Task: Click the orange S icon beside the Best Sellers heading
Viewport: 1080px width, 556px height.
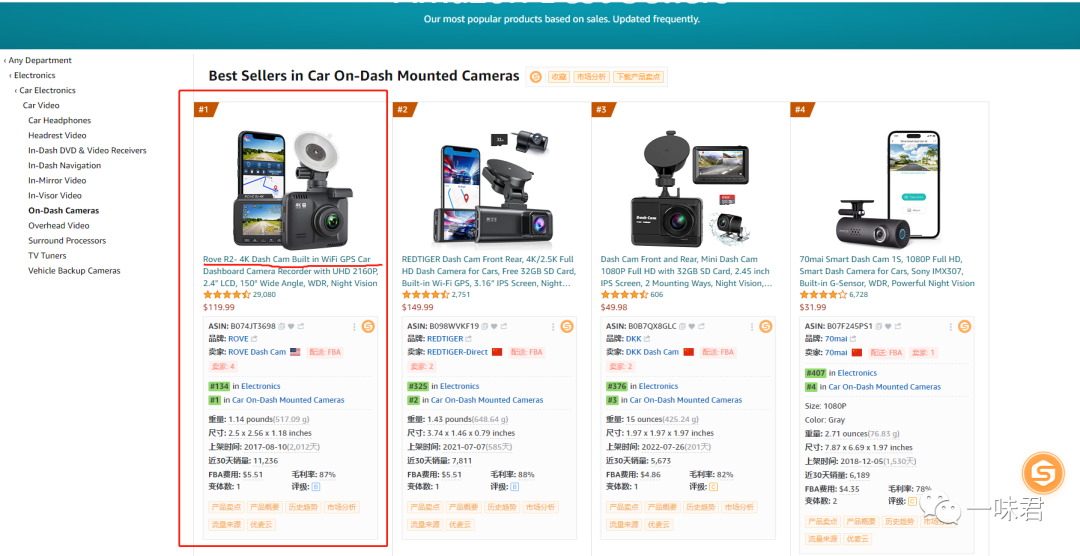Action: point(536,76)
